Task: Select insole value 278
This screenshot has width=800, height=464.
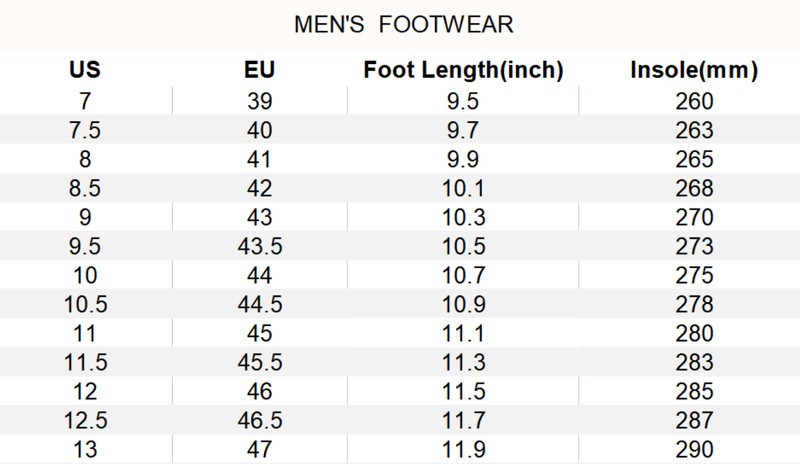Action: 694,304
